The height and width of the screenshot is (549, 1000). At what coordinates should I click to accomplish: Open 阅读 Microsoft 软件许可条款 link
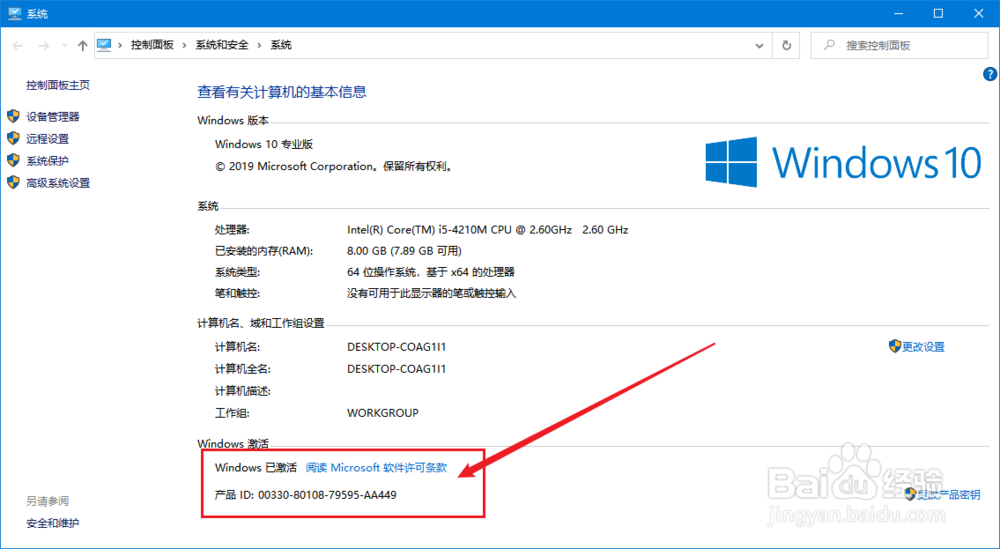(x=376, y=467)
